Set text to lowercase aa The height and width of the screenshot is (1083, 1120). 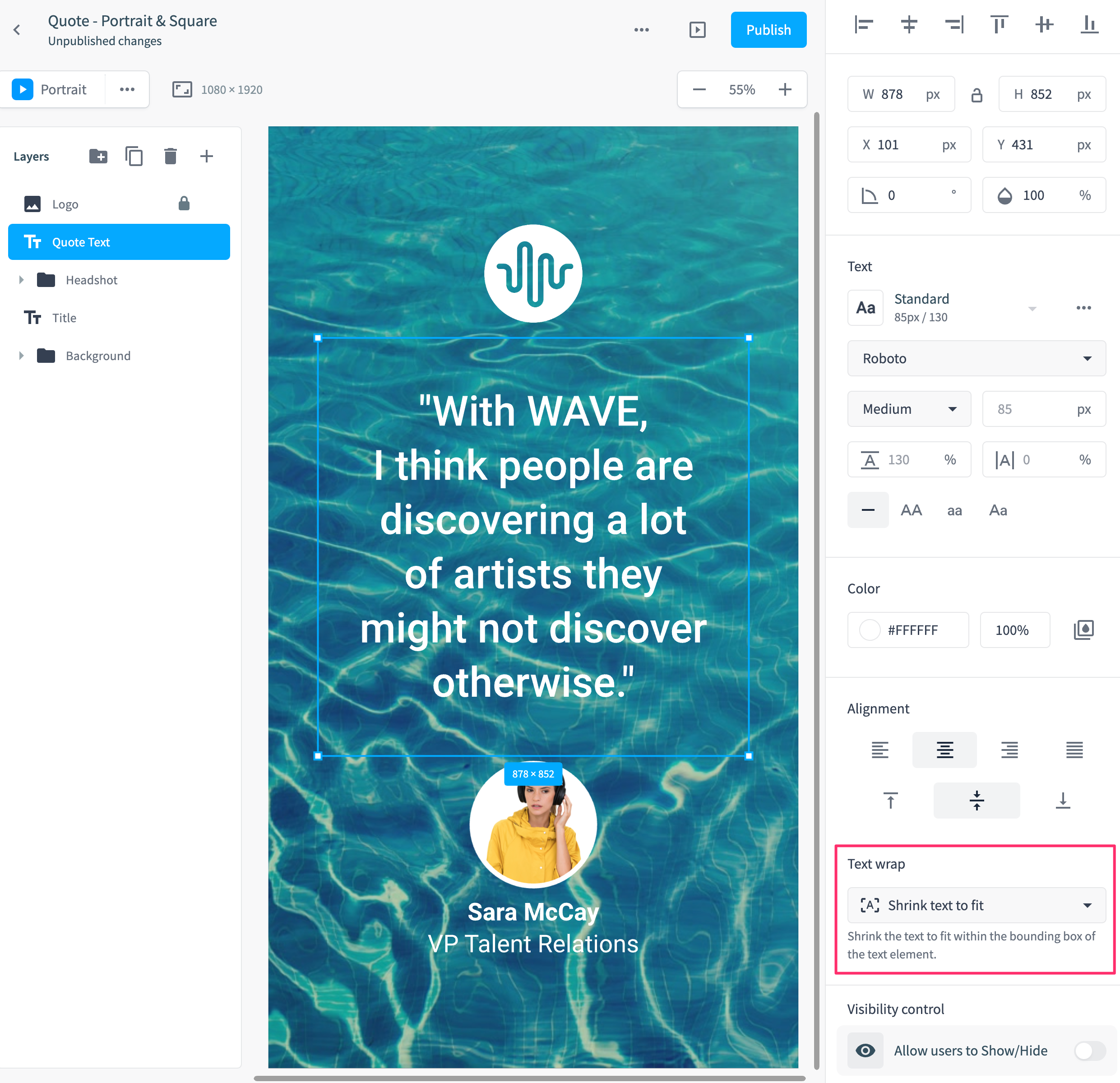coord(954,510)
